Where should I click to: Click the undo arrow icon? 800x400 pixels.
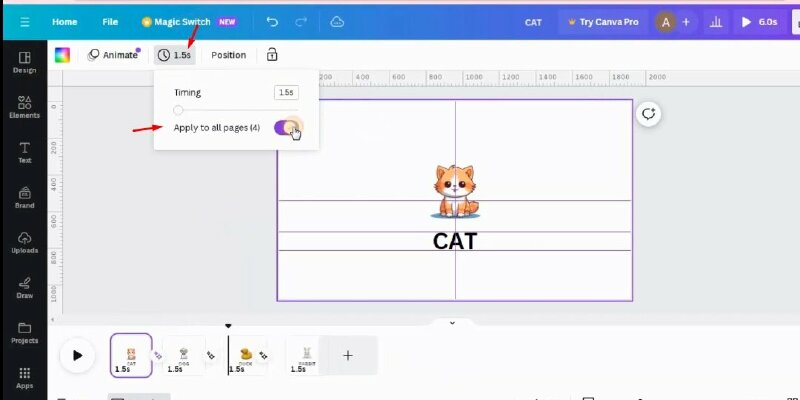(x=272, y=21)
